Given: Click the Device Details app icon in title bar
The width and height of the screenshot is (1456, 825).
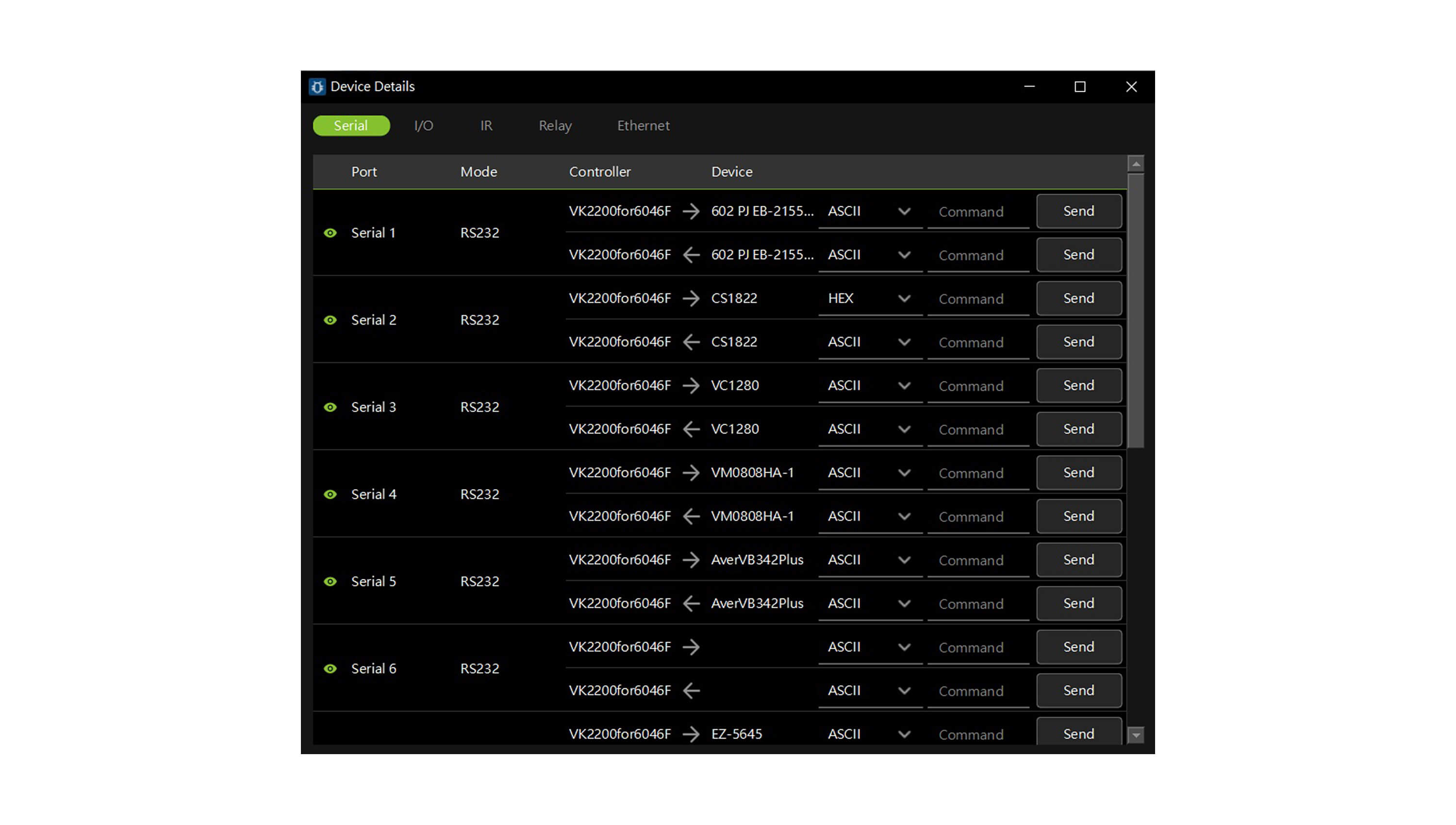Looking at the screenshot, I should pos(317,87).
